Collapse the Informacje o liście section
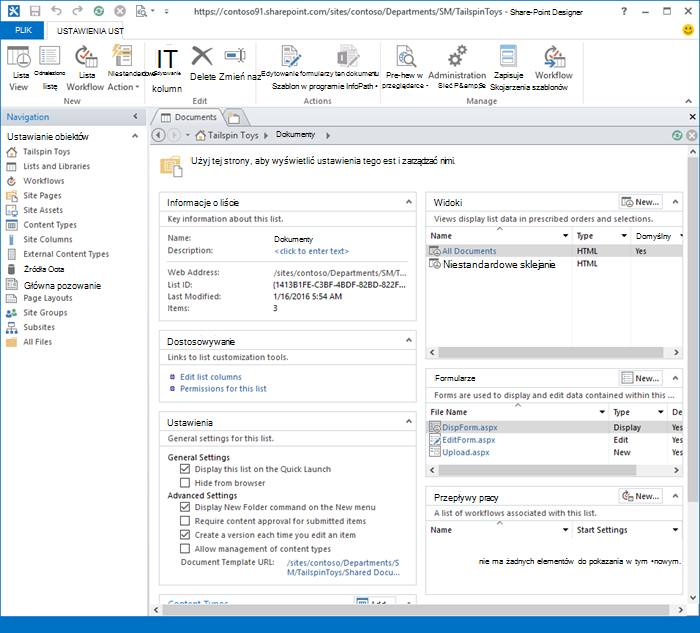700x633 pixels. [408, 202]
